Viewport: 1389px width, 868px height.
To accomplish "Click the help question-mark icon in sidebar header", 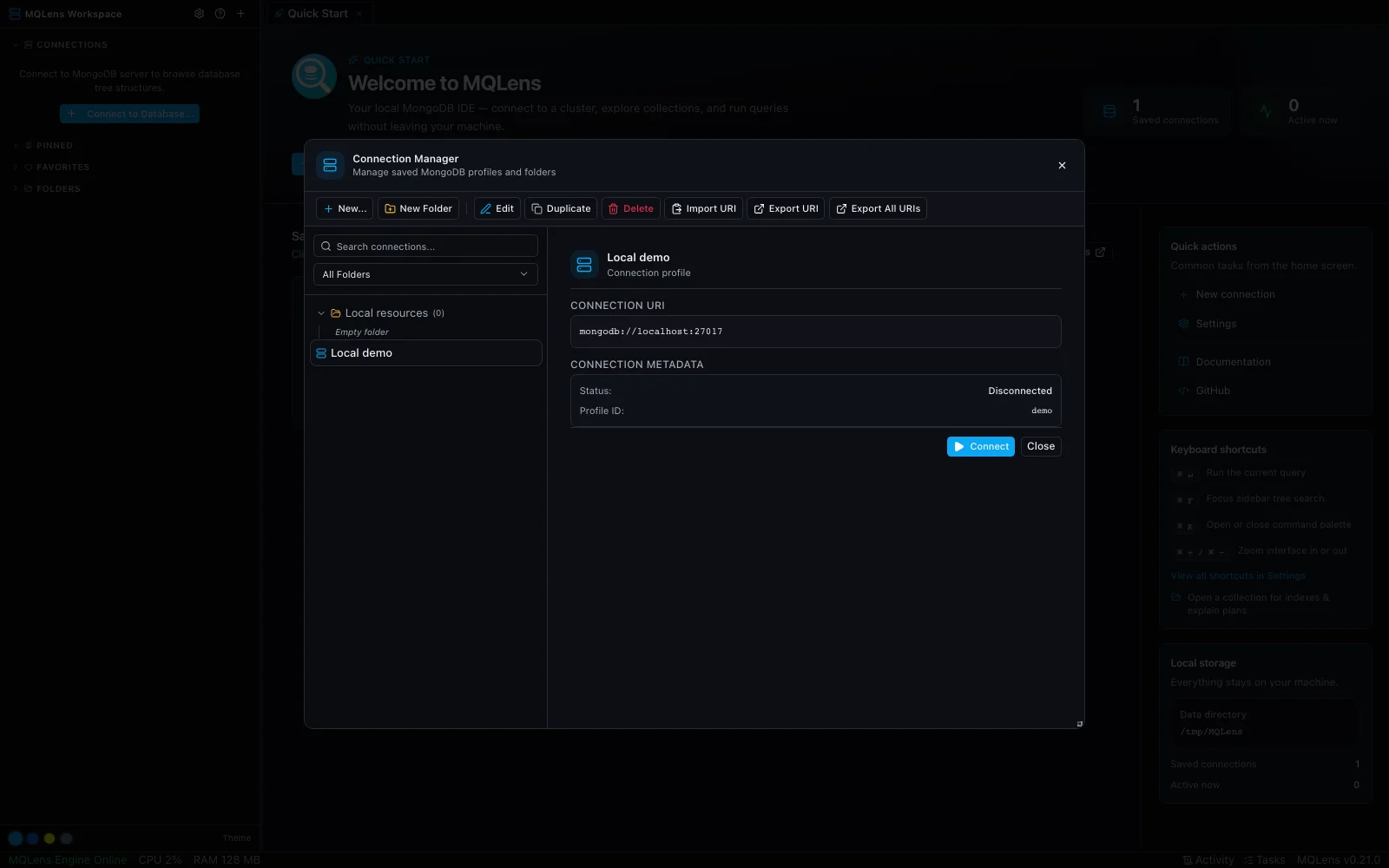I will (220, 14).
